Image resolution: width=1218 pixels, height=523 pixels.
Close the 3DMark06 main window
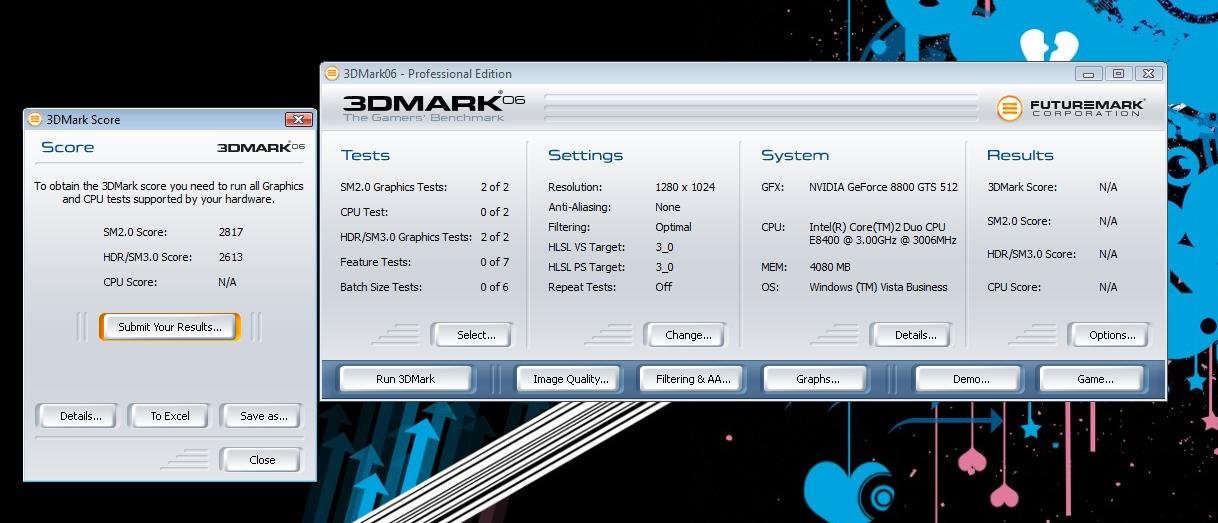(1148, 73)
